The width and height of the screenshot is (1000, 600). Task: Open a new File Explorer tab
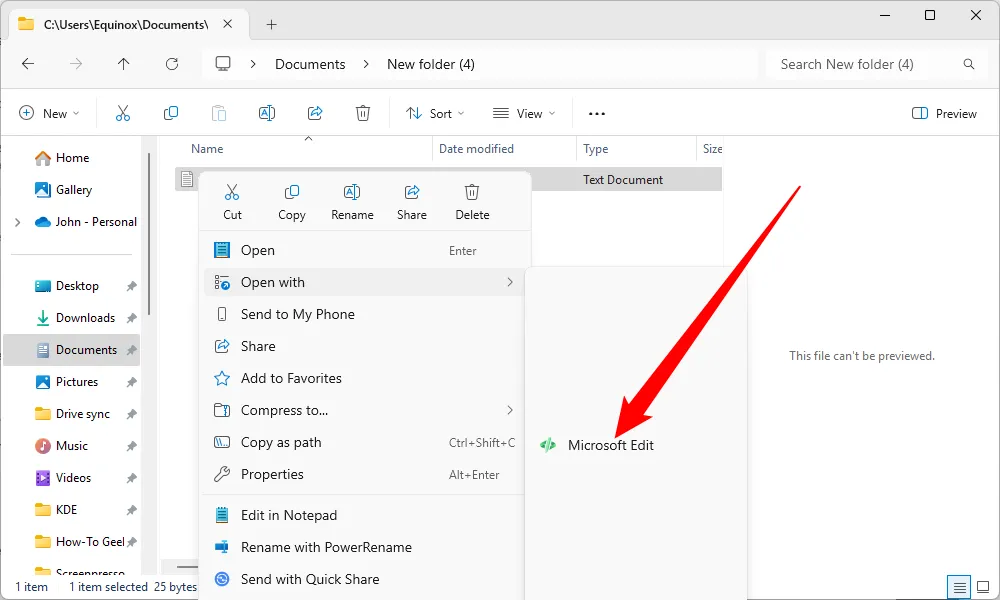click(271, 24)
